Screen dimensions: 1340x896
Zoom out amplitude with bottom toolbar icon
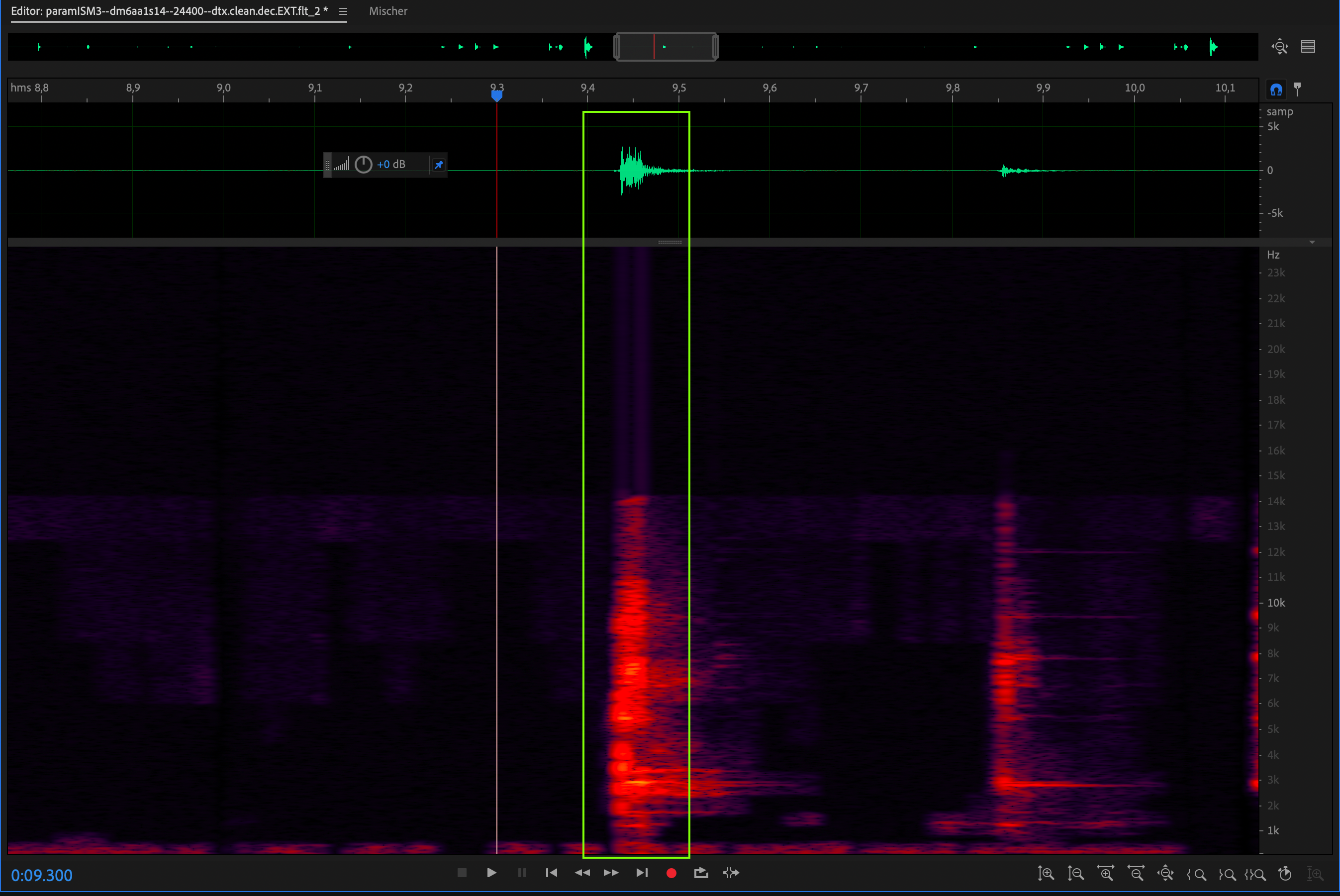pyautogui.click(x=1075, y=874)
